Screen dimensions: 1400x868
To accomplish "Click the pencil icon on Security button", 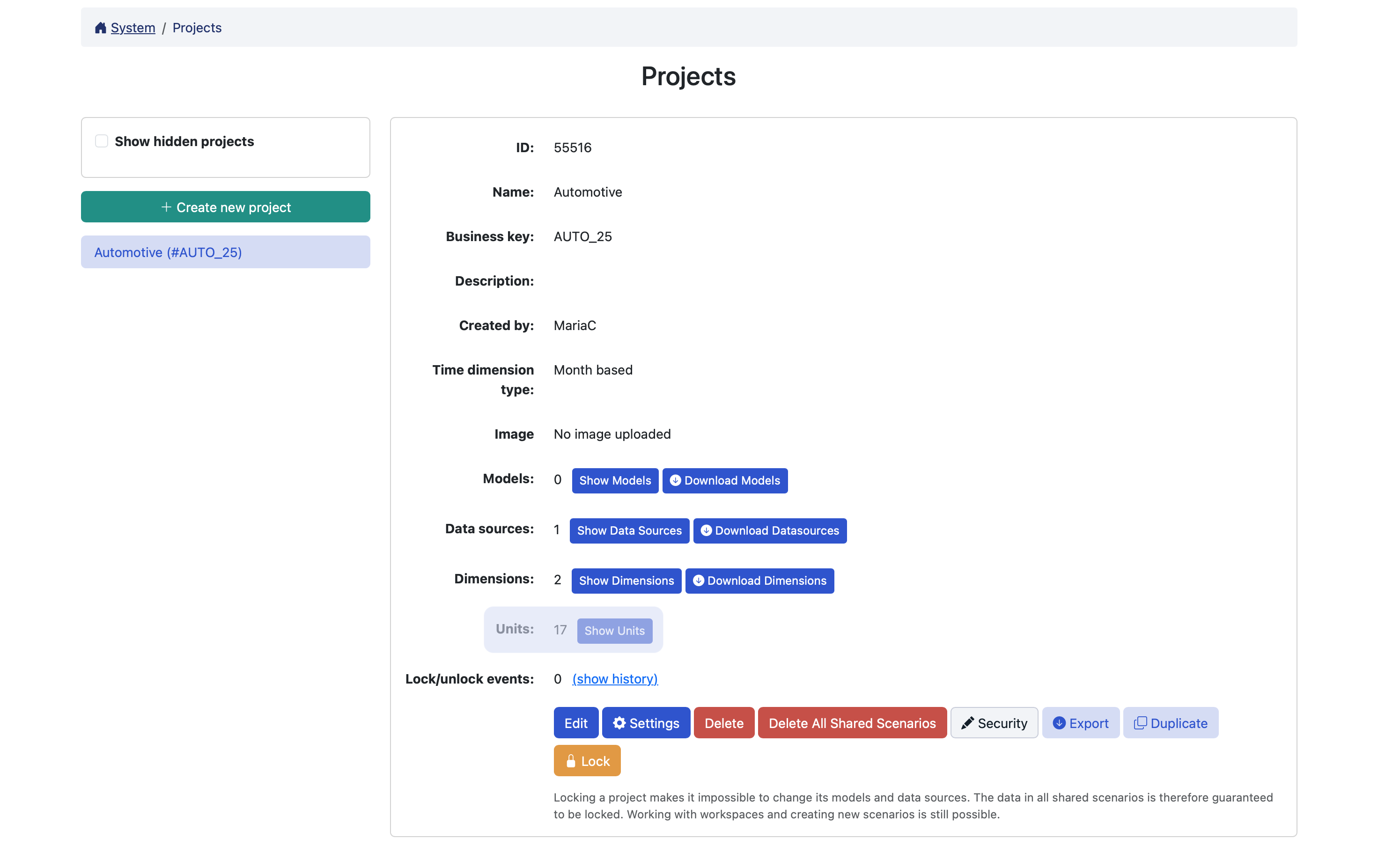I will point(967,723).
